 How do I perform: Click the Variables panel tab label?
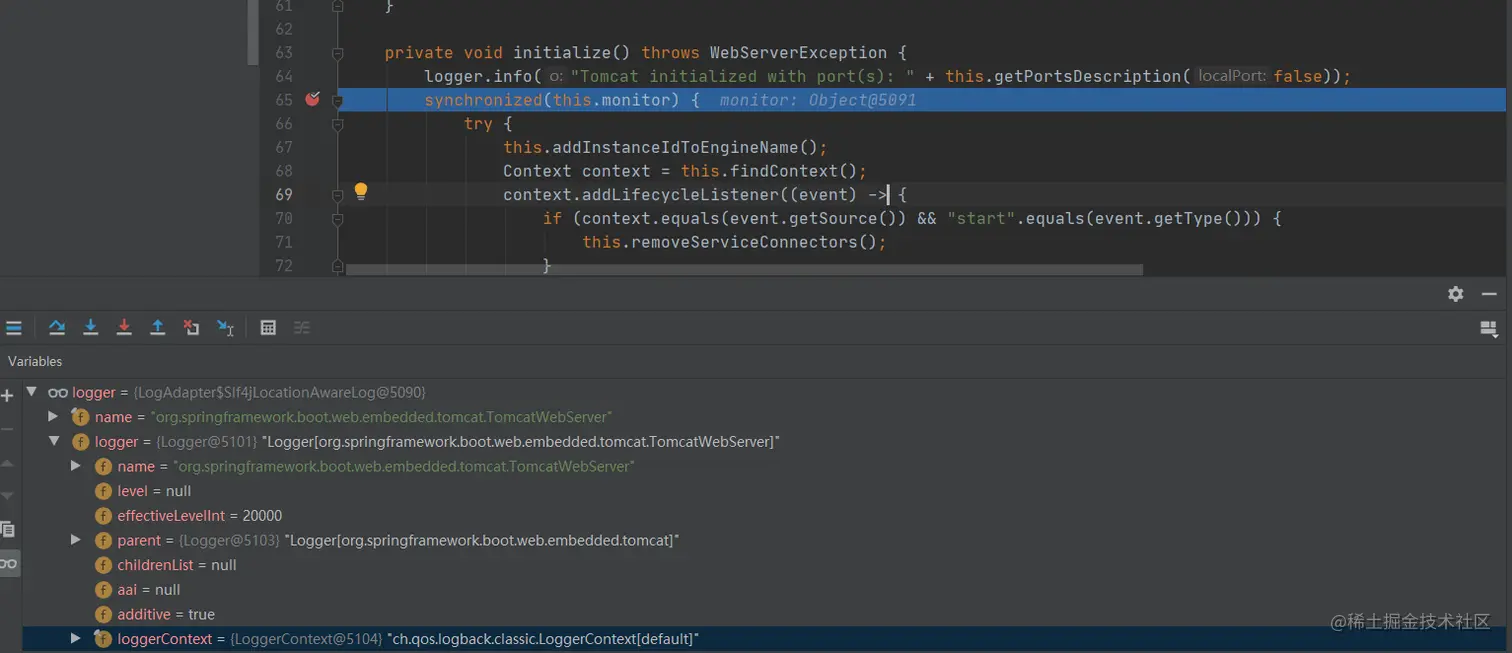[35, 361]
